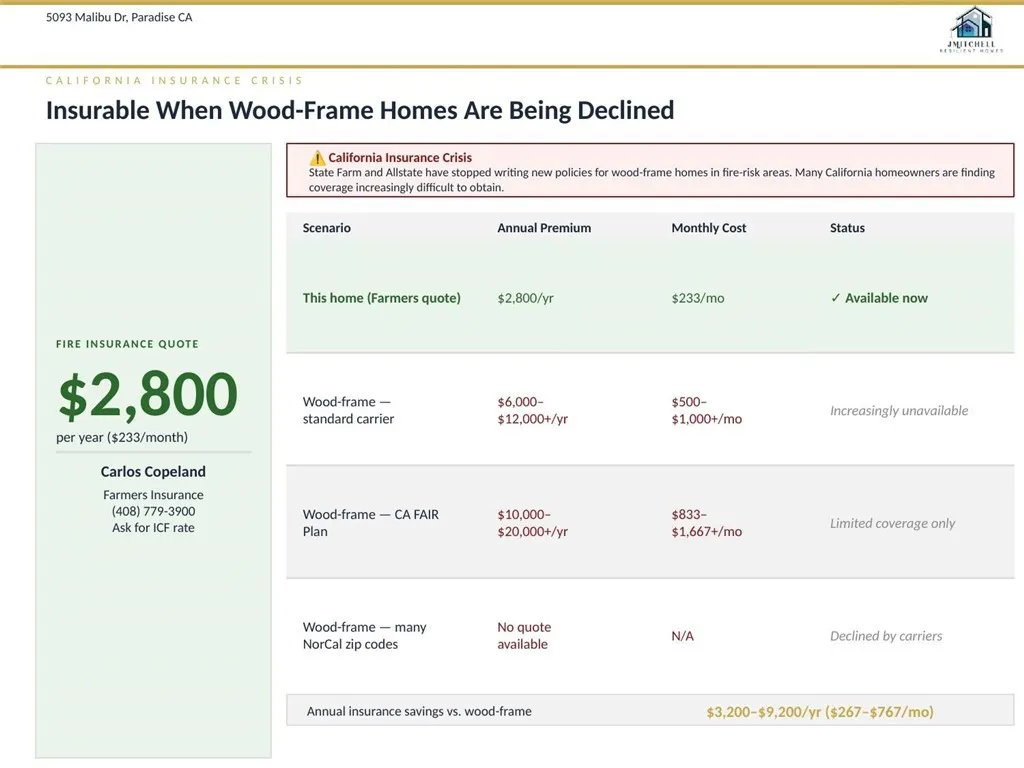The width and height of the screenshot is (1024, 768).
Task: Click the Annual Premium column header
Action: [543, 228]
